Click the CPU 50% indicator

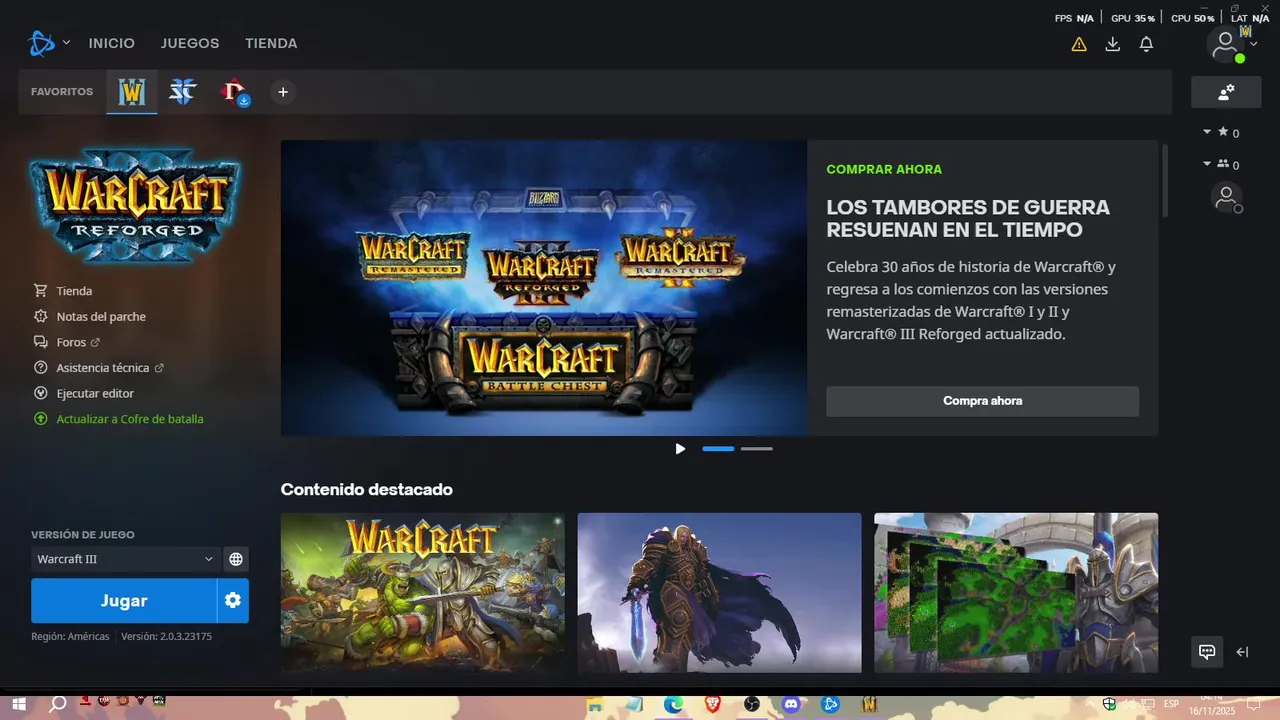(1193, 18)
